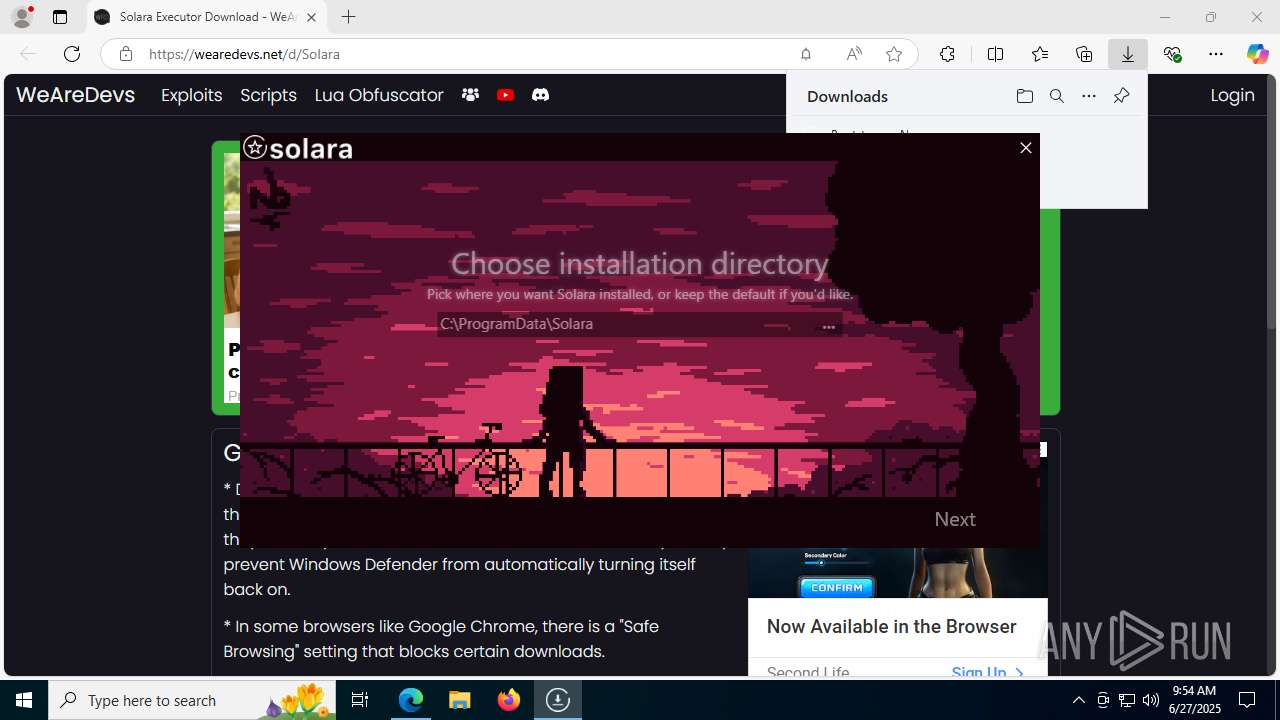The height and width of the screenshot is (720, 1280).
Task: Open Microsoft Edge from taskbar
Action: (411, 700)
